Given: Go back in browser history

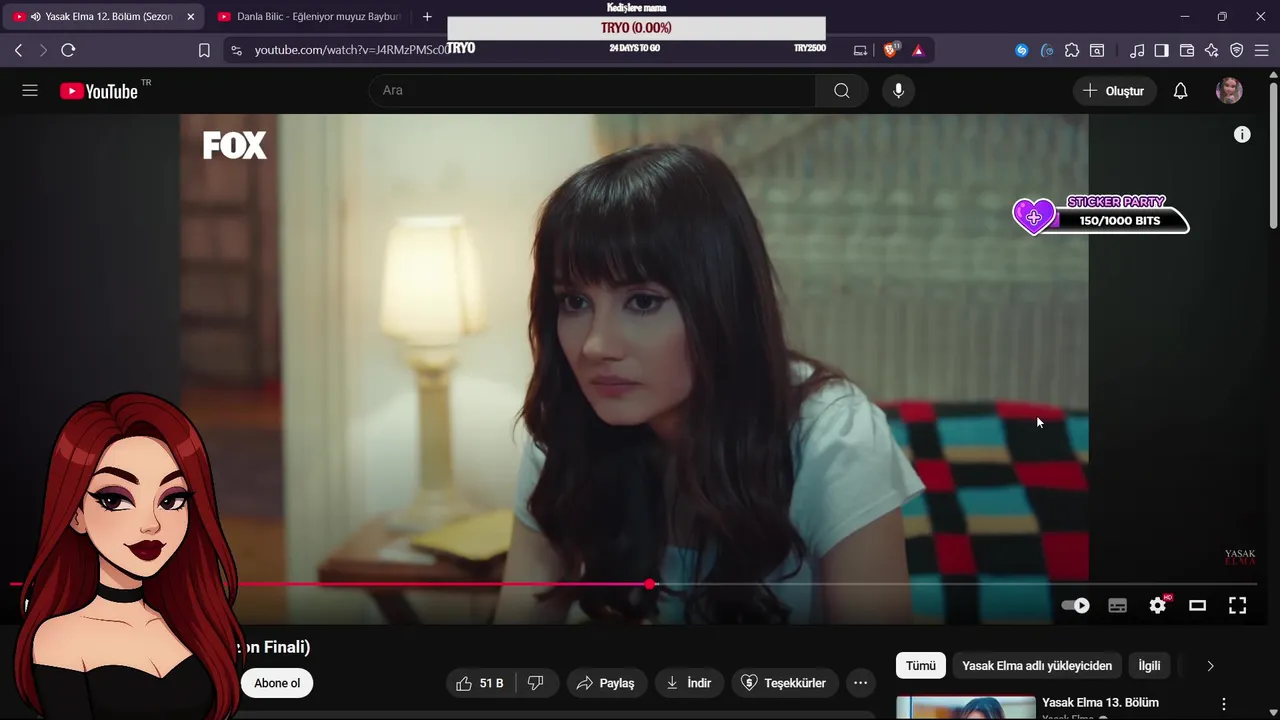Looking at the screenshot, I should [x=18, y=50].
